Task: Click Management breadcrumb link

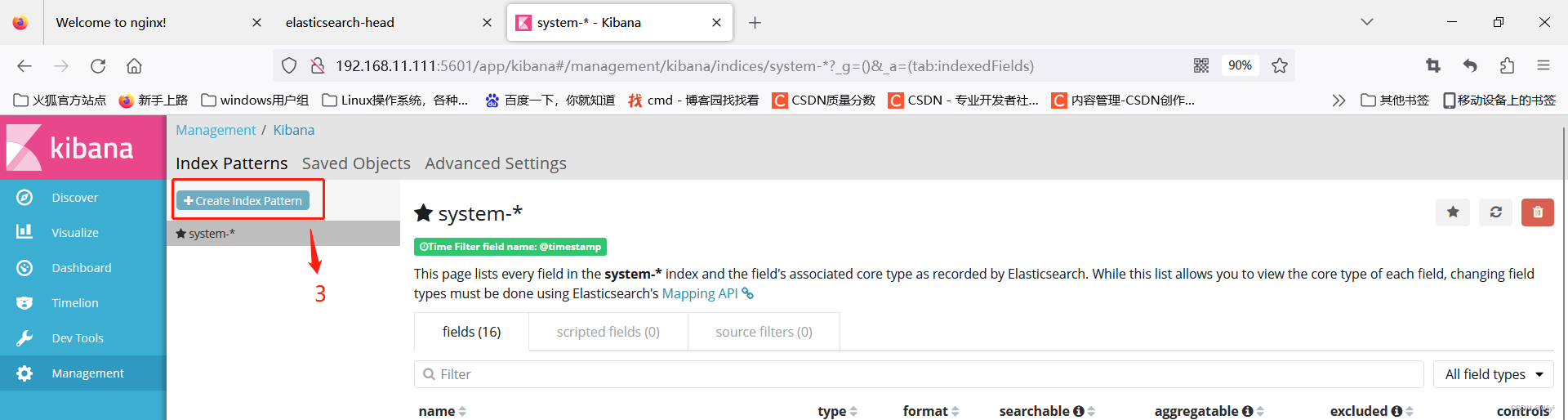Action: (216, 130)
